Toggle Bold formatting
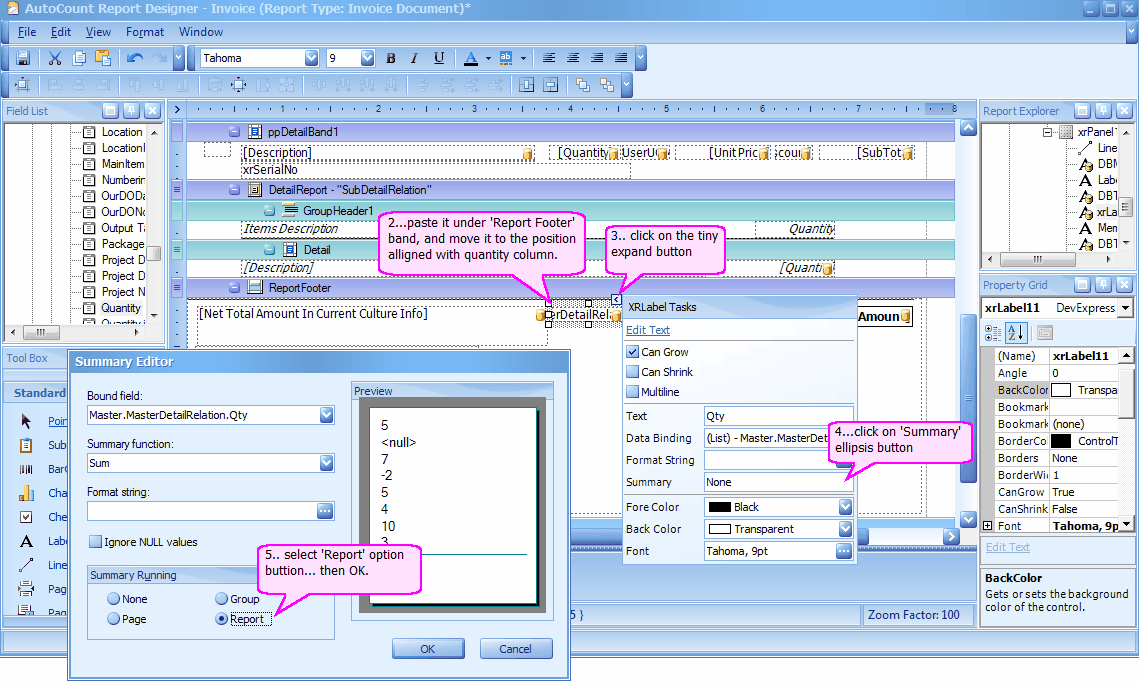This screenshot has width=1139, height=686. 391,58
